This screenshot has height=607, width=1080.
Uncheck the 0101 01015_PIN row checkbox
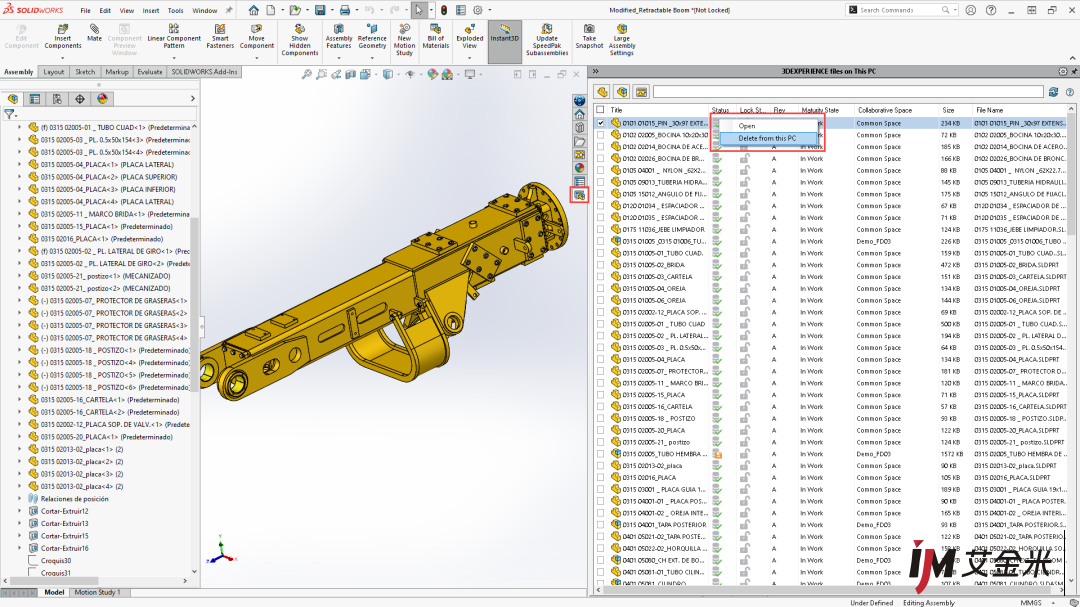tap(601, 123)
